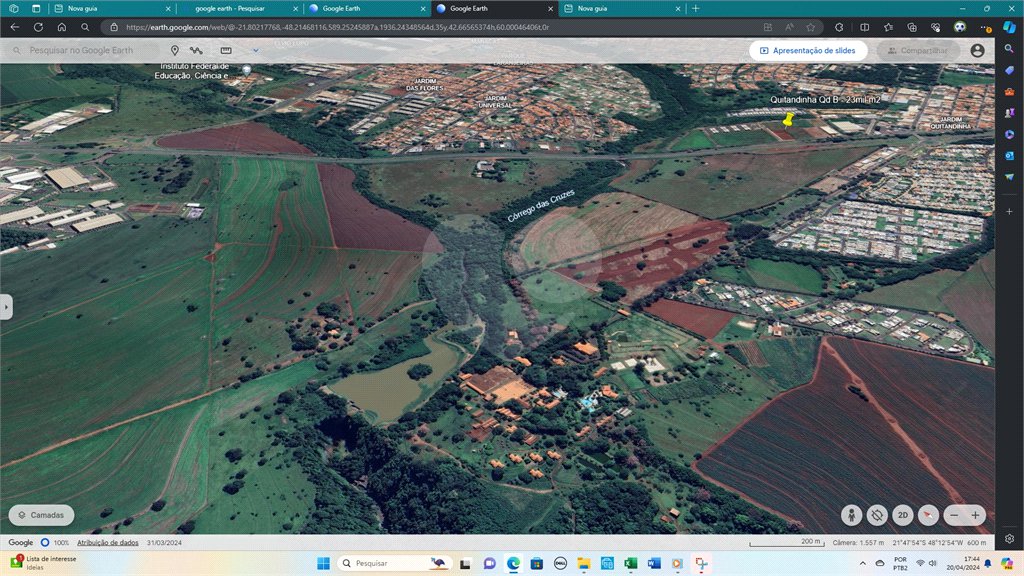The height and width of the screenshot is (576, 1024).
Task: Go back with the browser back arrow
Action: (15, 27)
